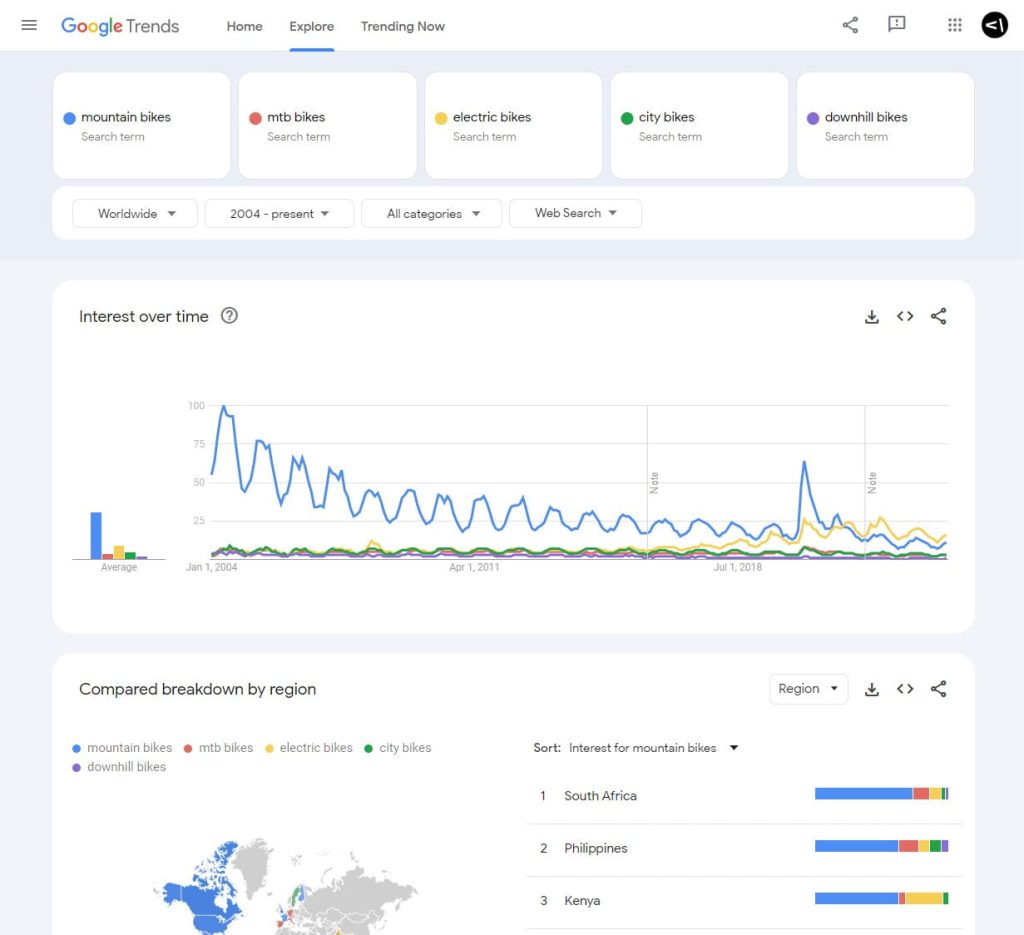Change the 2004 - present time range

pyautogui.click(x=279, y=213)
